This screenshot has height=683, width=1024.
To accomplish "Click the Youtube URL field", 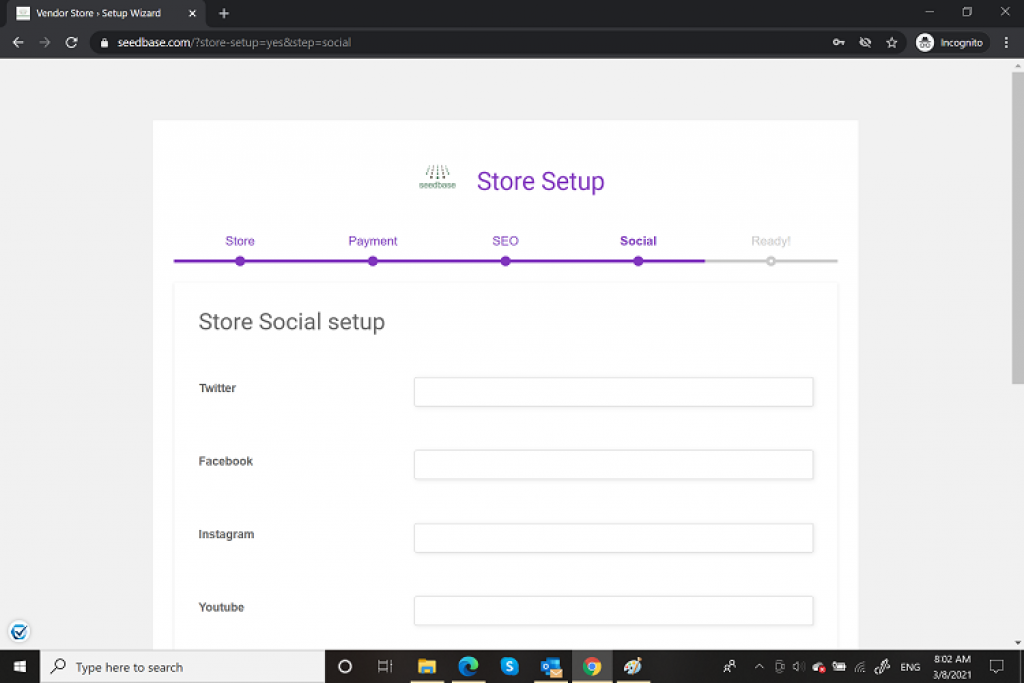I will pos(613,611).
